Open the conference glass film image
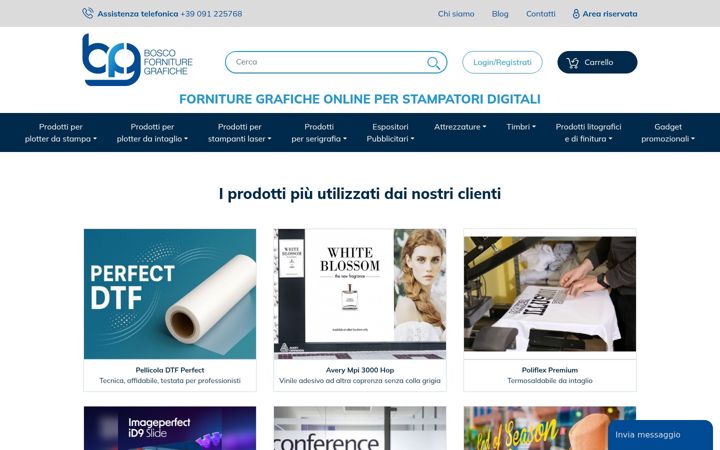The height and width of the screenshot is (450, 720). [360, 428]
